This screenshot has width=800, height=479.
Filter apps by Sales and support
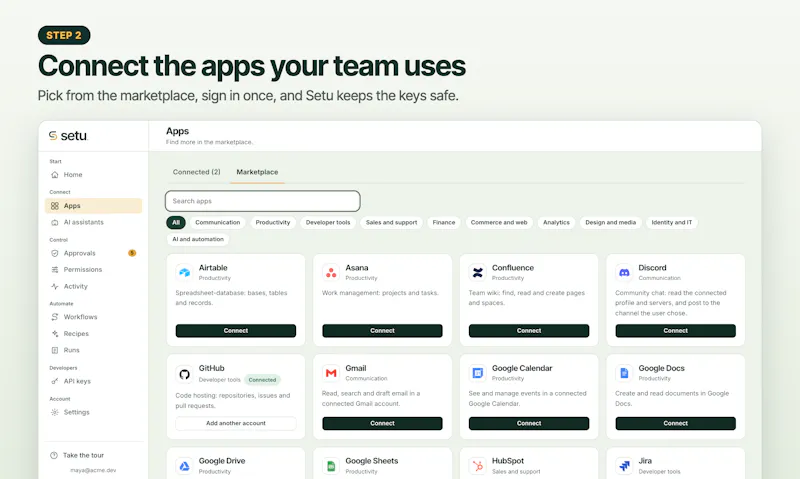tap(391, 222)
